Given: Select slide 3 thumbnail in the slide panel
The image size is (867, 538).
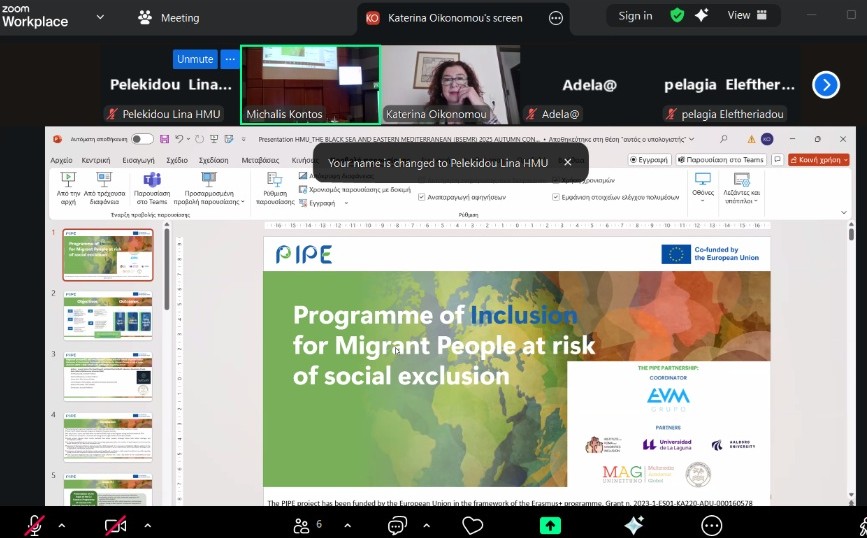Looking at the screenshot, I should click(108, 373).
